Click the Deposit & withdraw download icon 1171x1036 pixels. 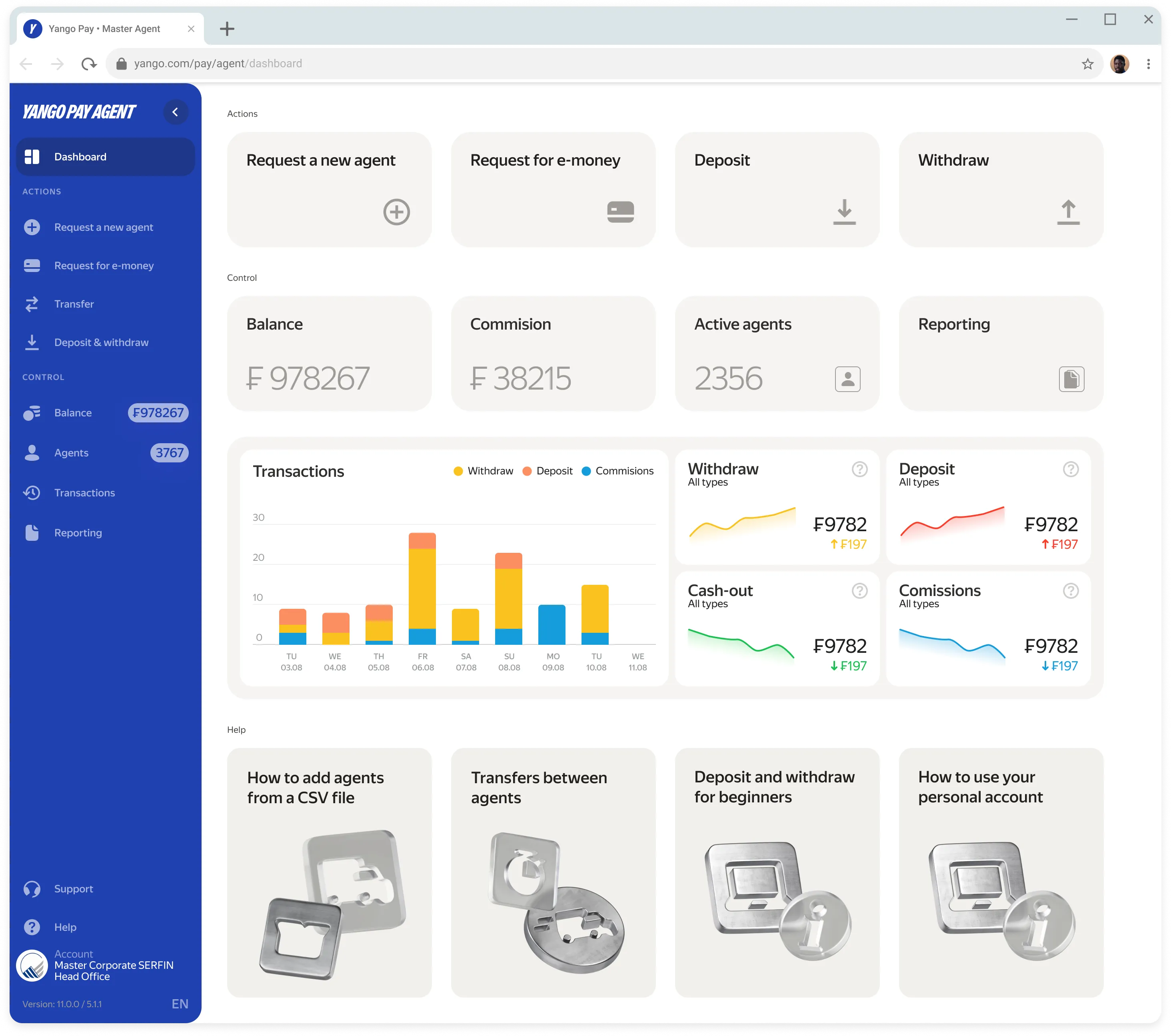point(32,342)
